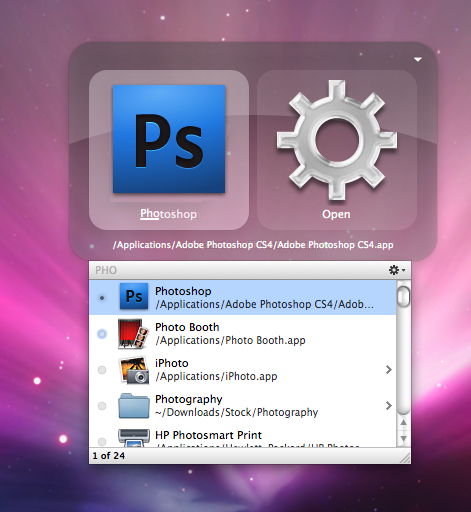Click the large Photoshop icon pane
Viewport: 471px width, 512px height.
tap(169, 150)
